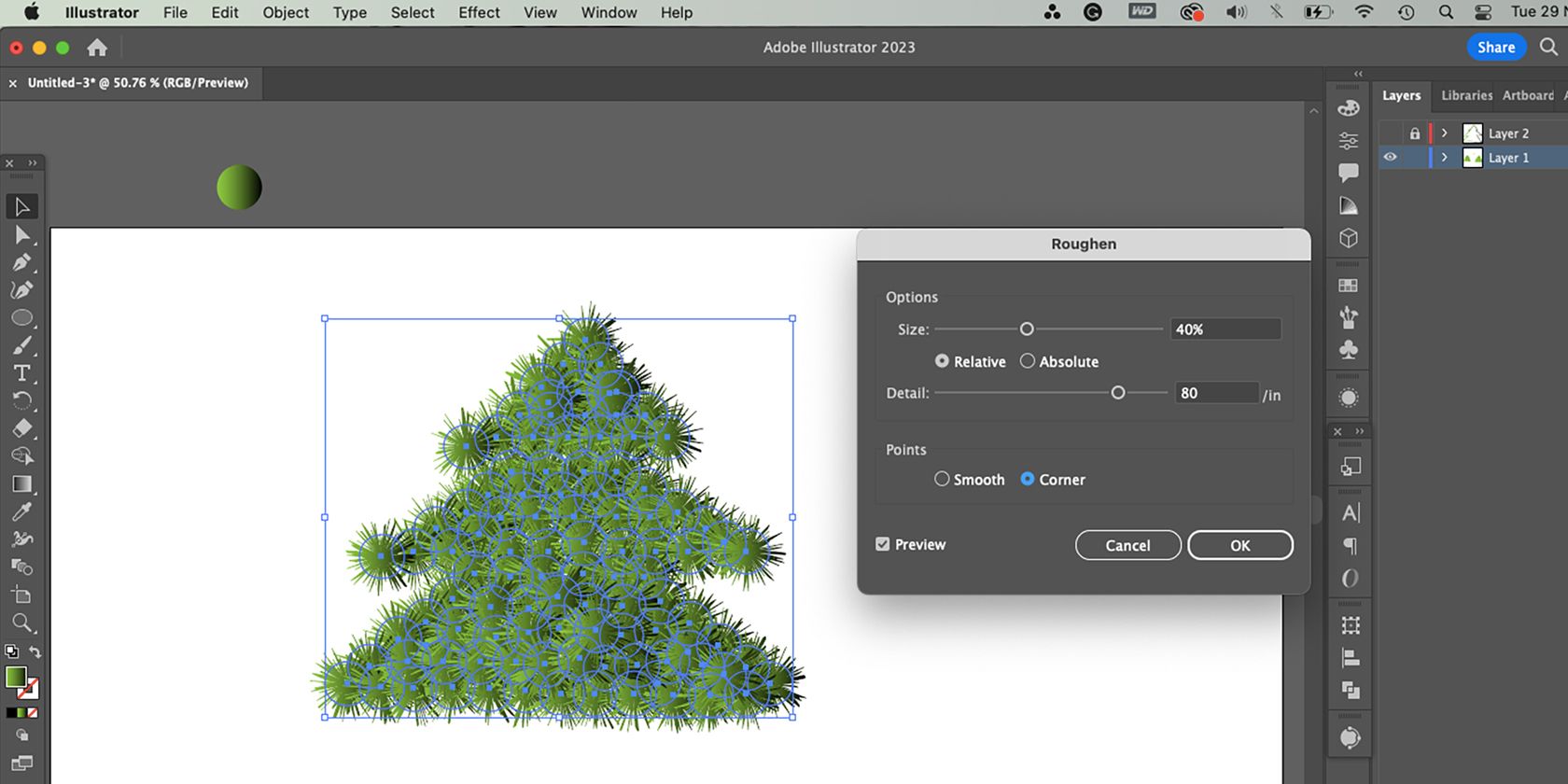Pick the Eyedropper tool
Screen dimensions: 1568x784
(22, 511)
